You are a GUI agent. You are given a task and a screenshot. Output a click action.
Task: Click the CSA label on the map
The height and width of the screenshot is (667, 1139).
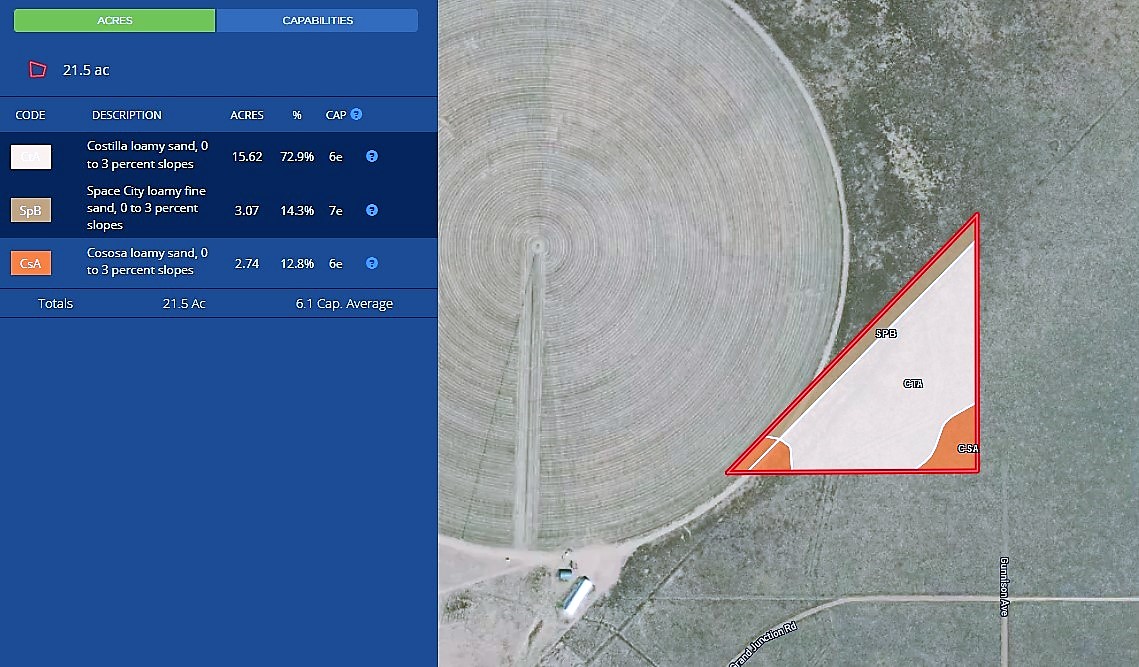(967, 449)
